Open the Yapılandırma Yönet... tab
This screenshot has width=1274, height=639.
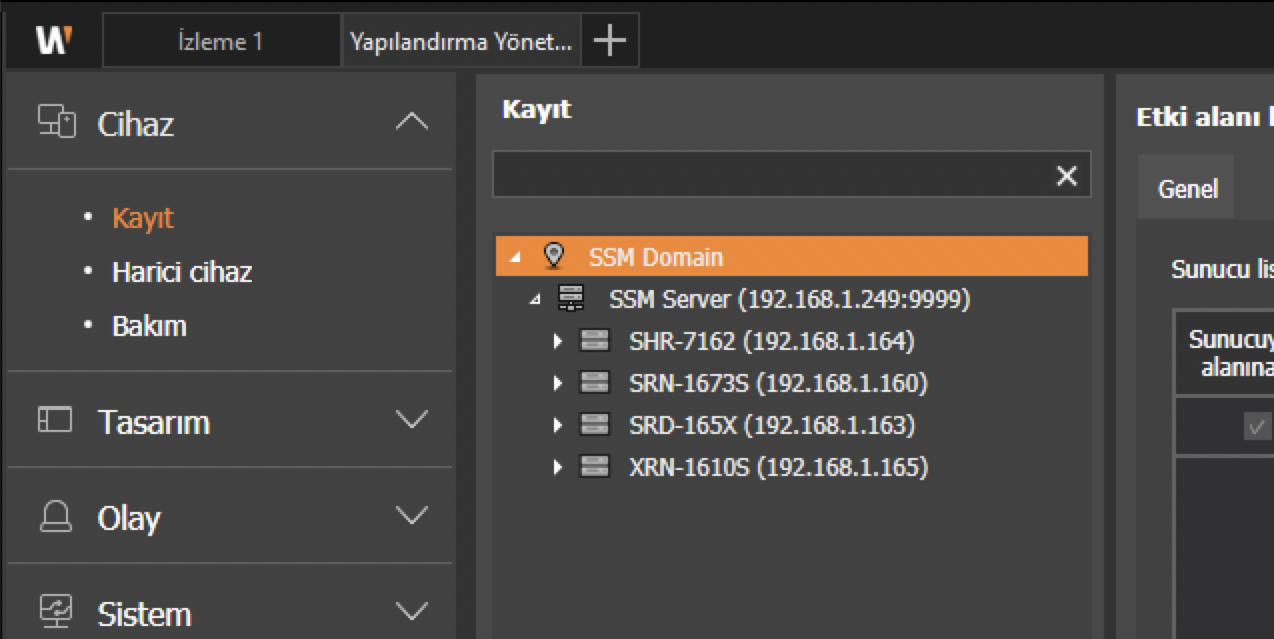pyautogui.click(x=461, y=41)
